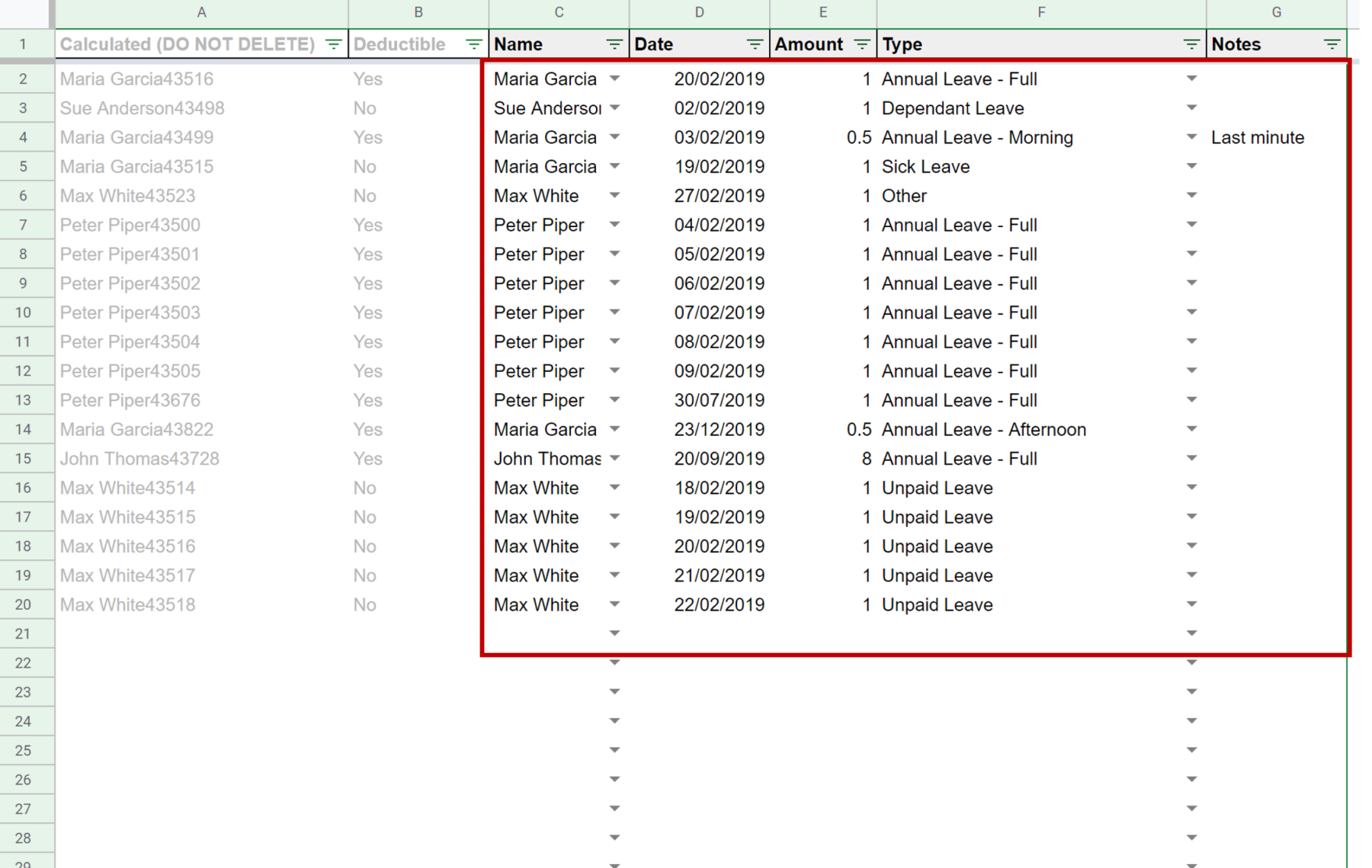The height and width of the screenshot is (868, 1372).
Task: Open the Type dropdown for Annual Leave - Afternoon
Action: click(1191, 429)
